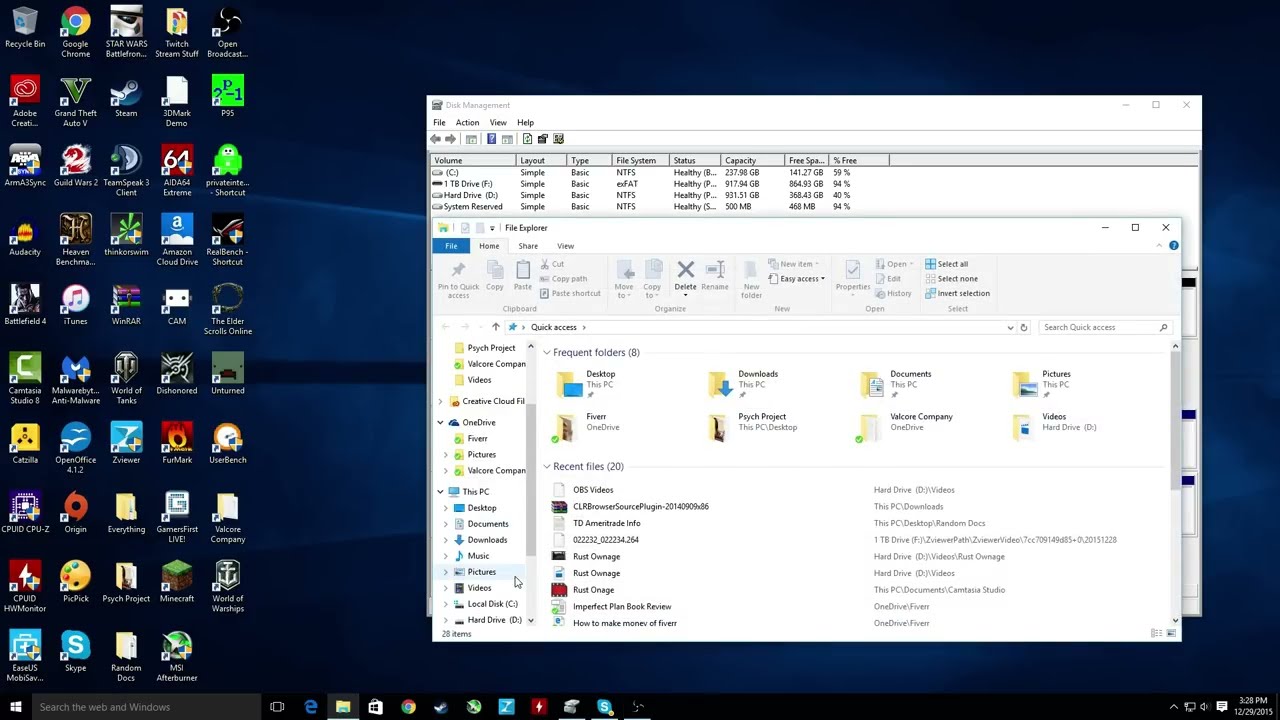This screenshot has width=1280, height=720.
Task: Click the Edge icon on the taskbar
Action: [311, 707]
